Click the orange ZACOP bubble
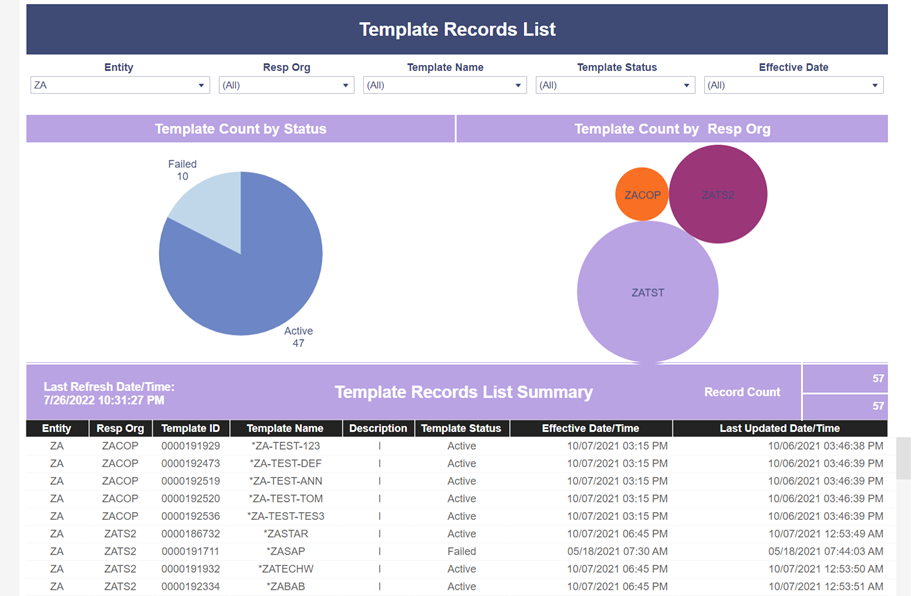The image size is (922, 596). [642, 195]
